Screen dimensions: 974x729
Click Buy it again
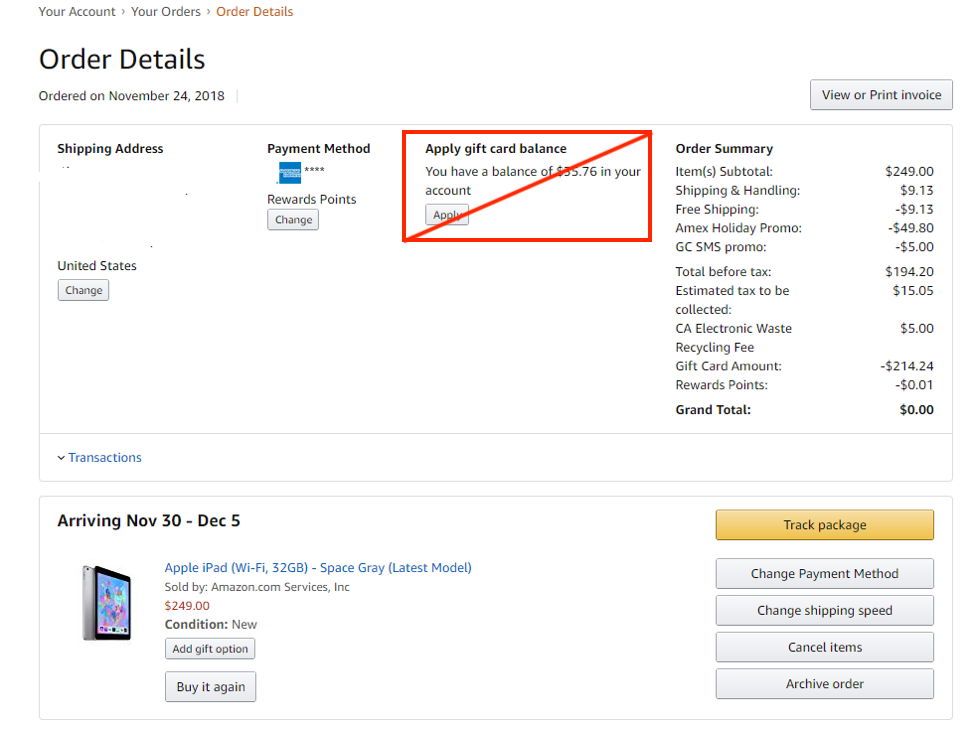(211, 687)
